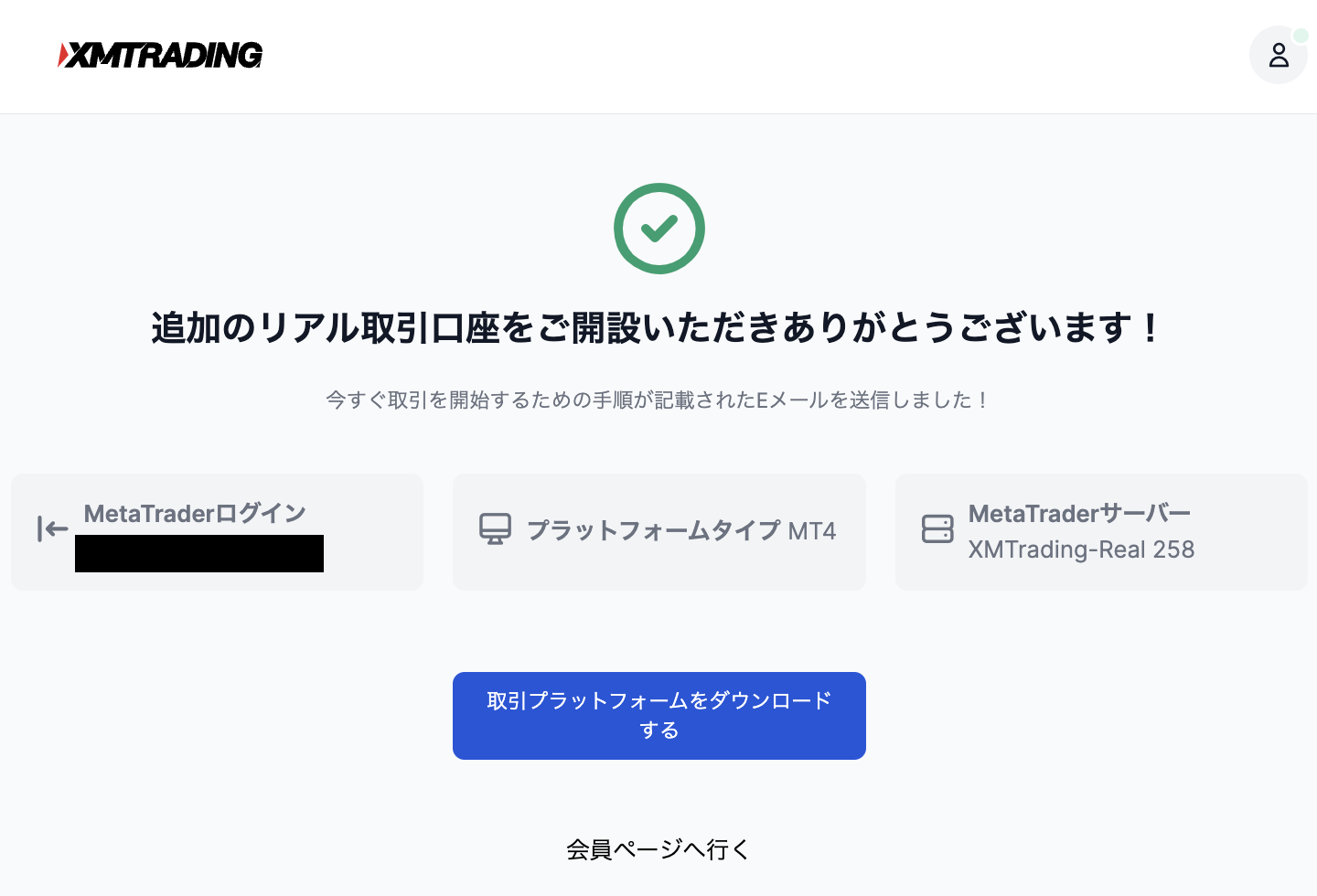
Task: Click the platform type monitor icon
Action: [495, 529]
